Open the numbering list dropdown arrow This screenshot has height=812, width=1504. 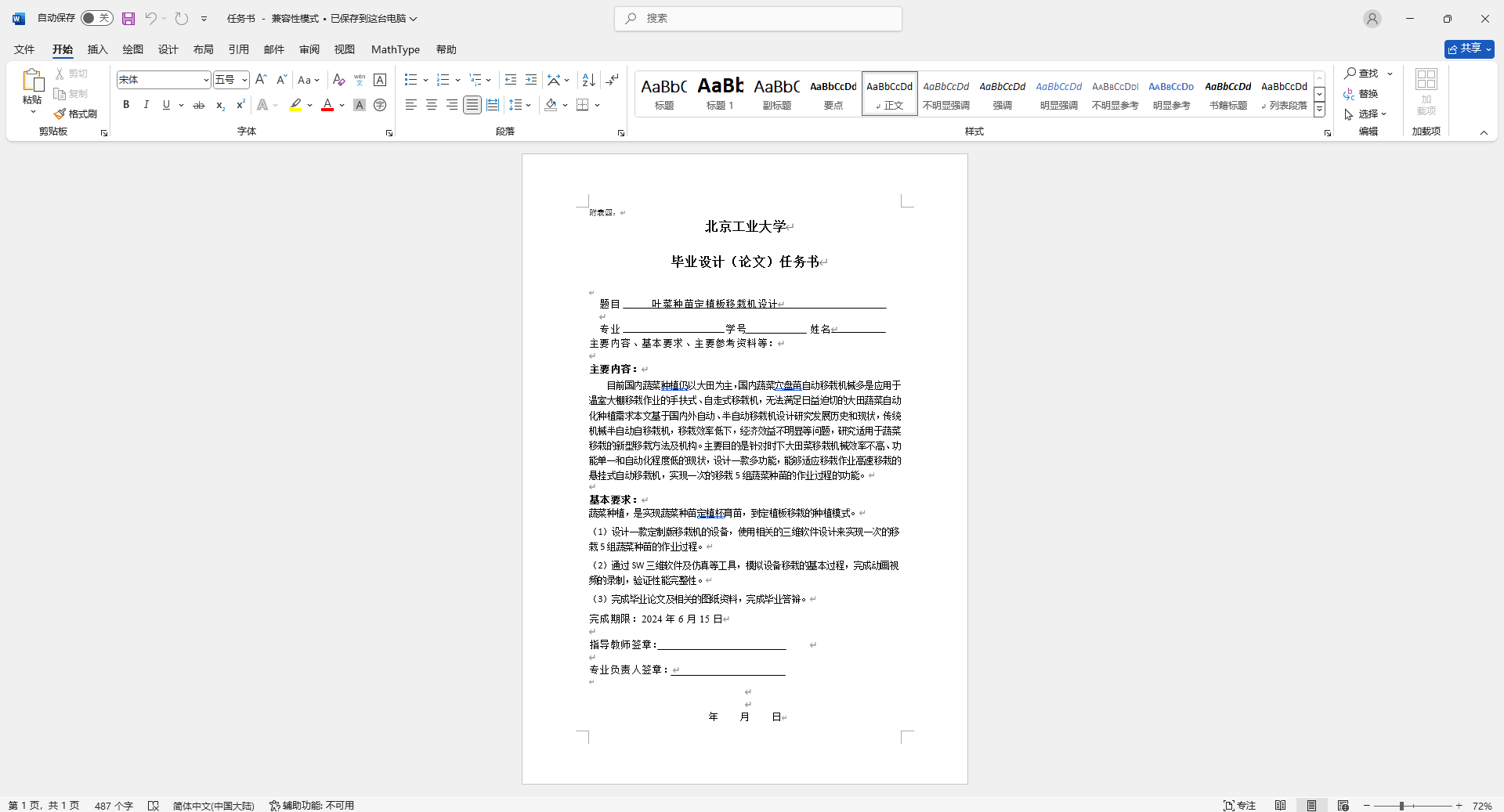coord(457,80)
